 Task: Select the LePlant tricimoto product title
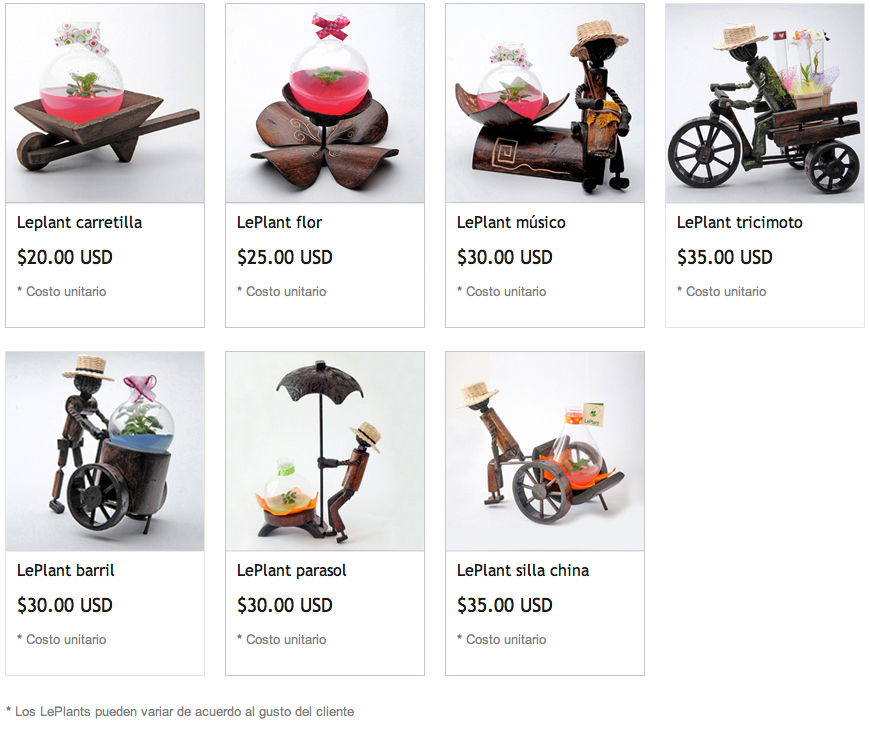[740, 223]
